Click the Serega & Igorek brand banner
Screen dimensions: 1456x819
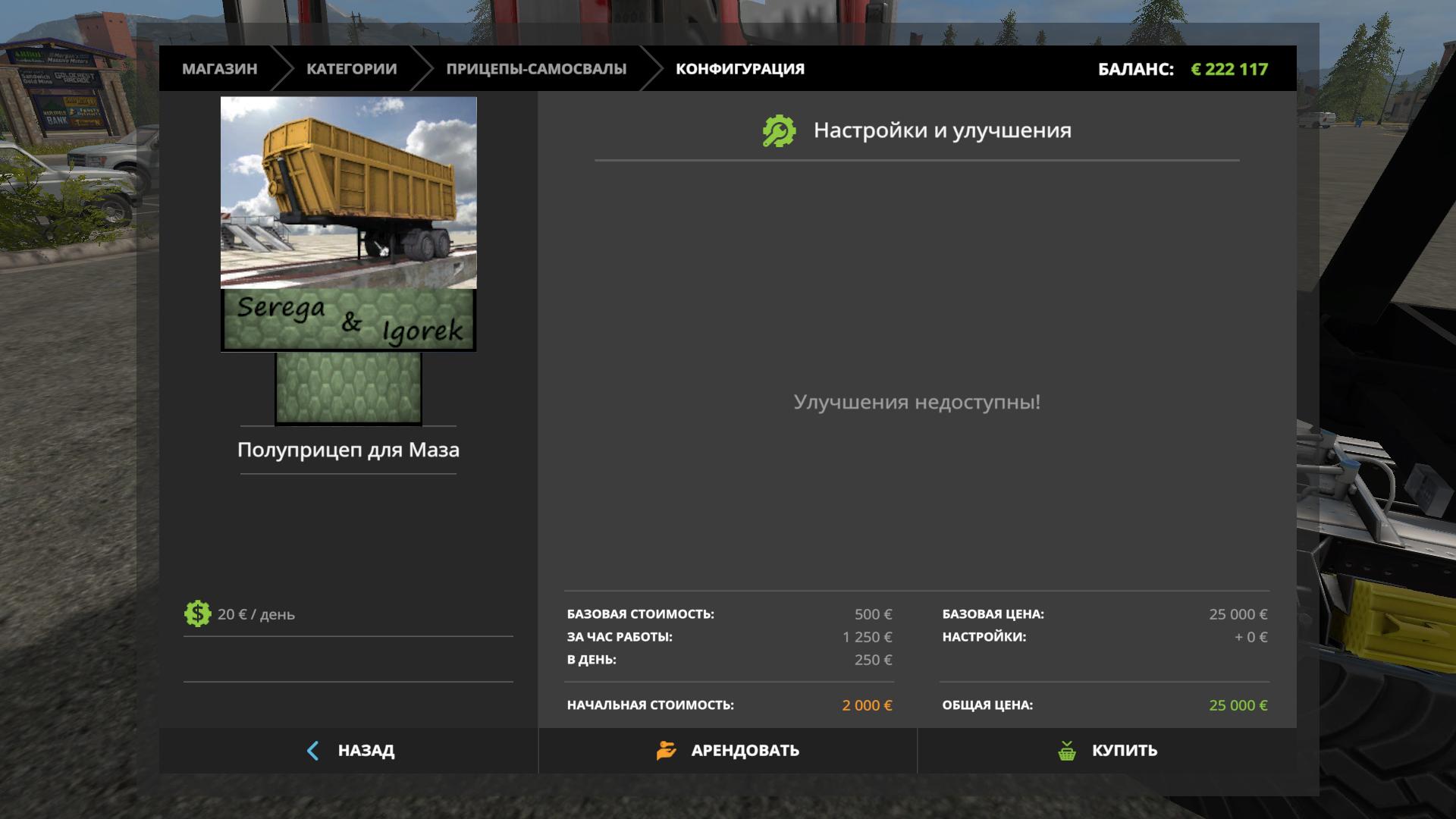coord(348,319)
